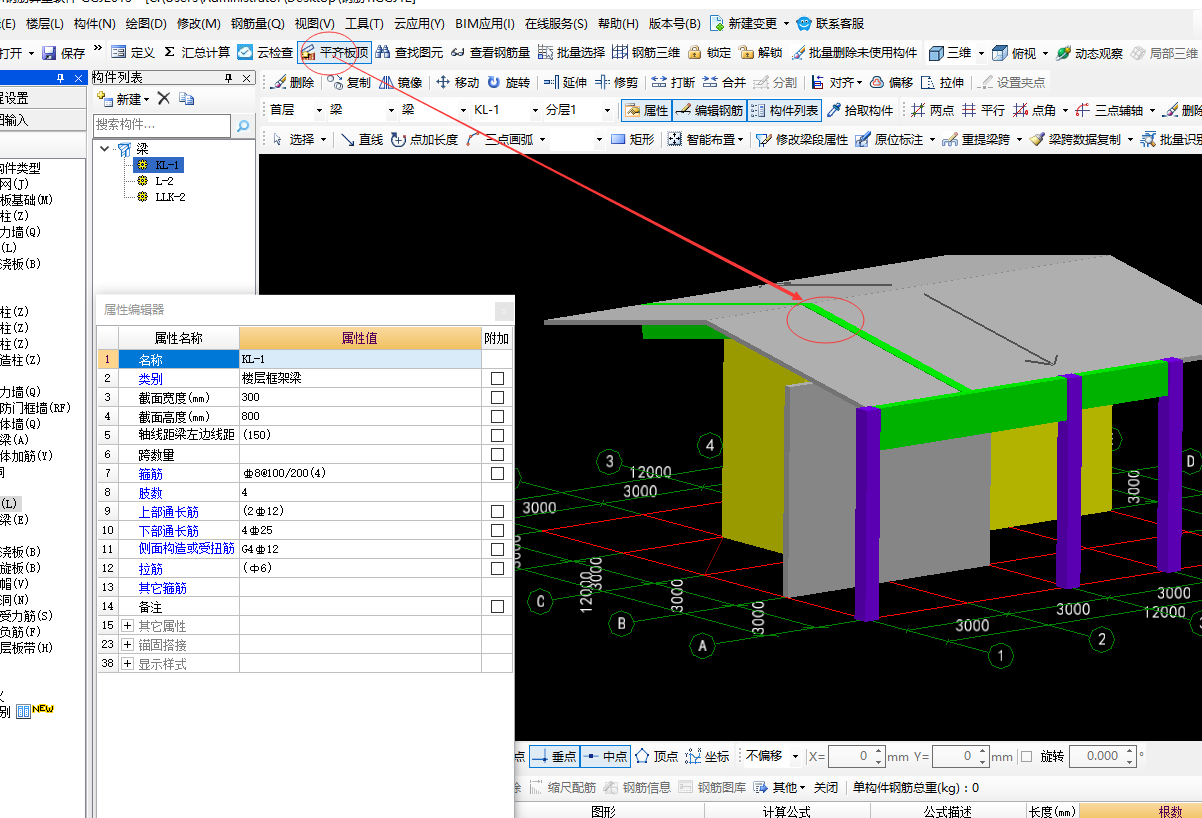Screen dimensions: 1202x818
Task: Open the 工具(T) menu
Action: [x=365, y=23]
